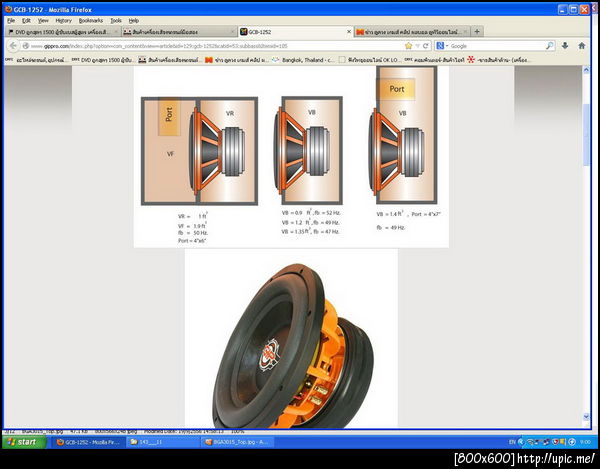Open the History menu
Screen dimensions: 600x469
[x=64, y=21]
